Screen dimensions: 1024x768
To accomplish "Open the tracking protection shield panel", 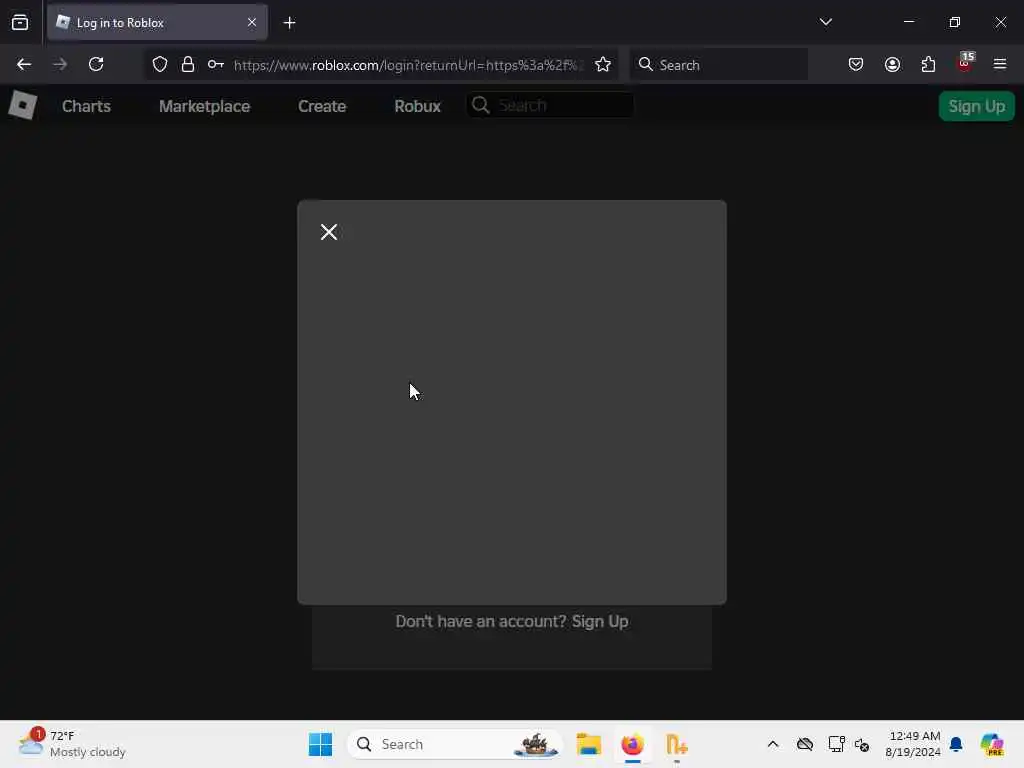I will (160, 64).
